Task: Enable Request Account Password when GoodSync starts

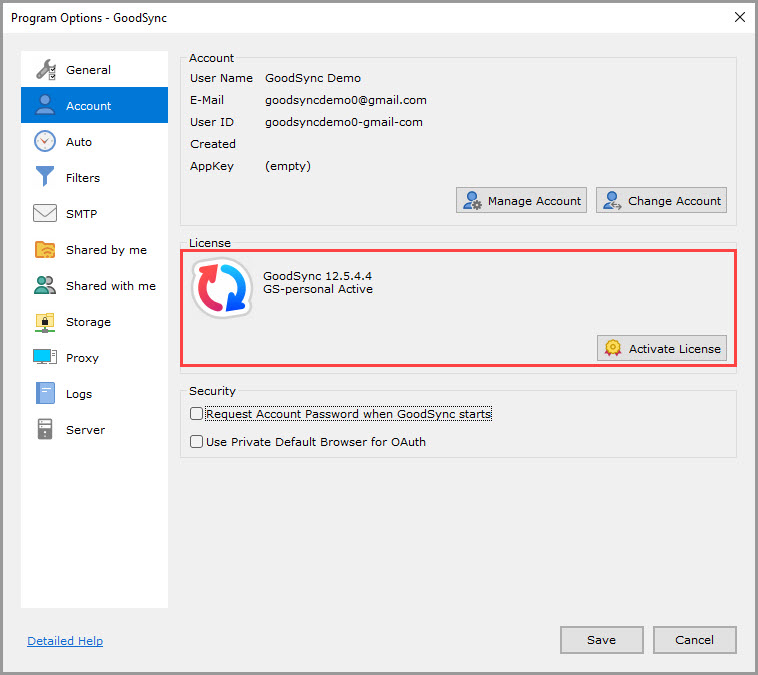Action: 196,413
